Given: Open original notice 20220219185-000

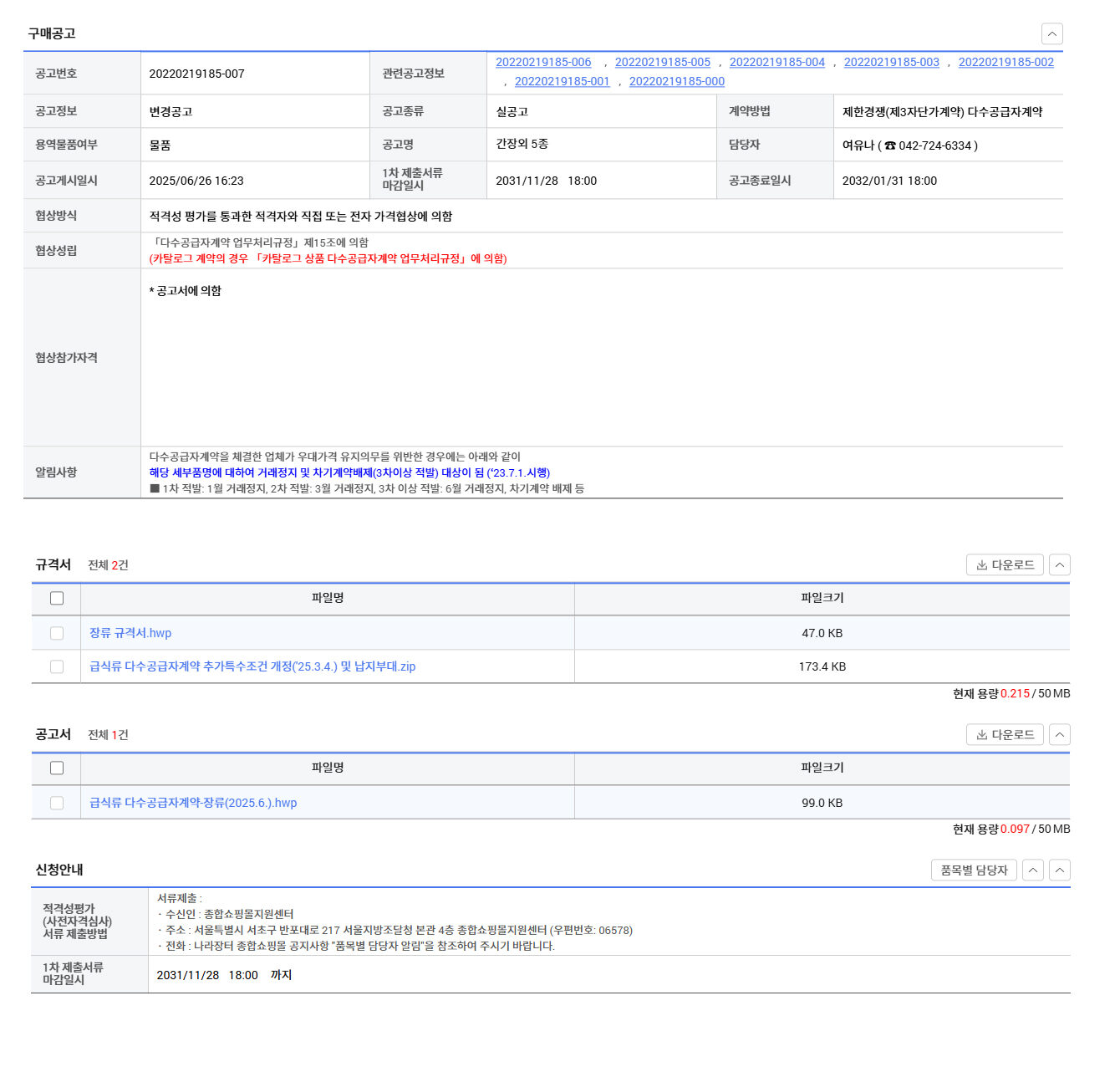Looking at the screenshot, I should (677, 82).
